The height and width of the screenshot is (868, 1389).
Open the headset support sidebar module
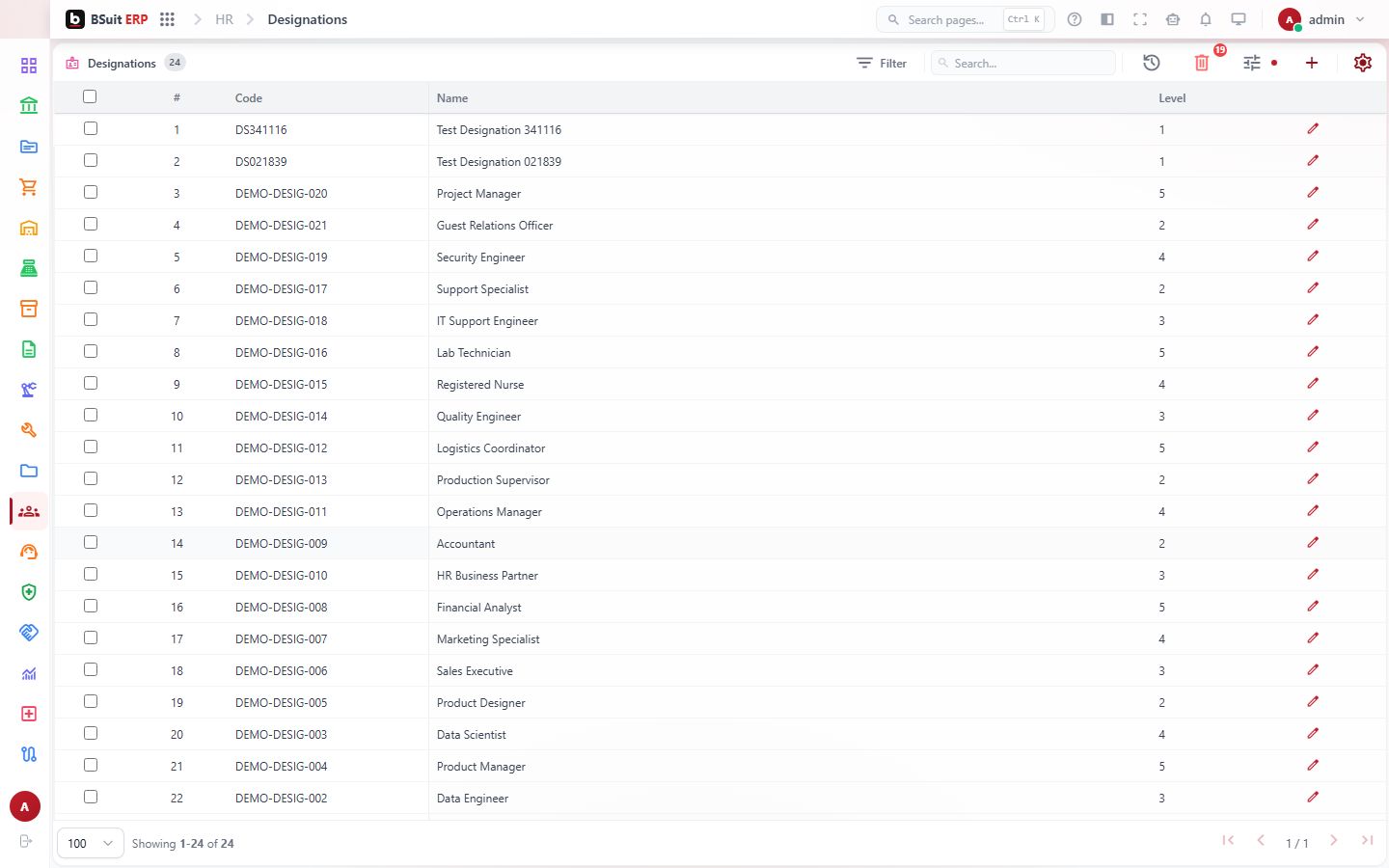click(29, 552)
